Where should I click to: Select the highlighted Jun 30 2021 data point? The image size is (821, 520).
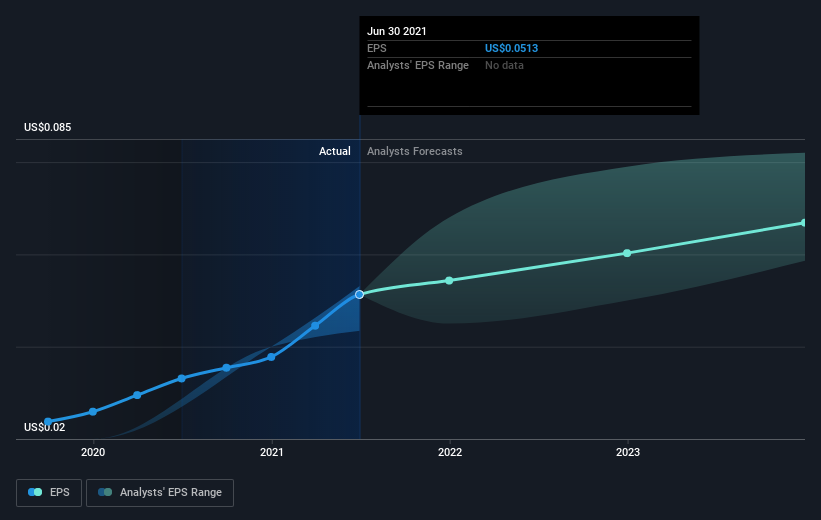pos(359,294)
